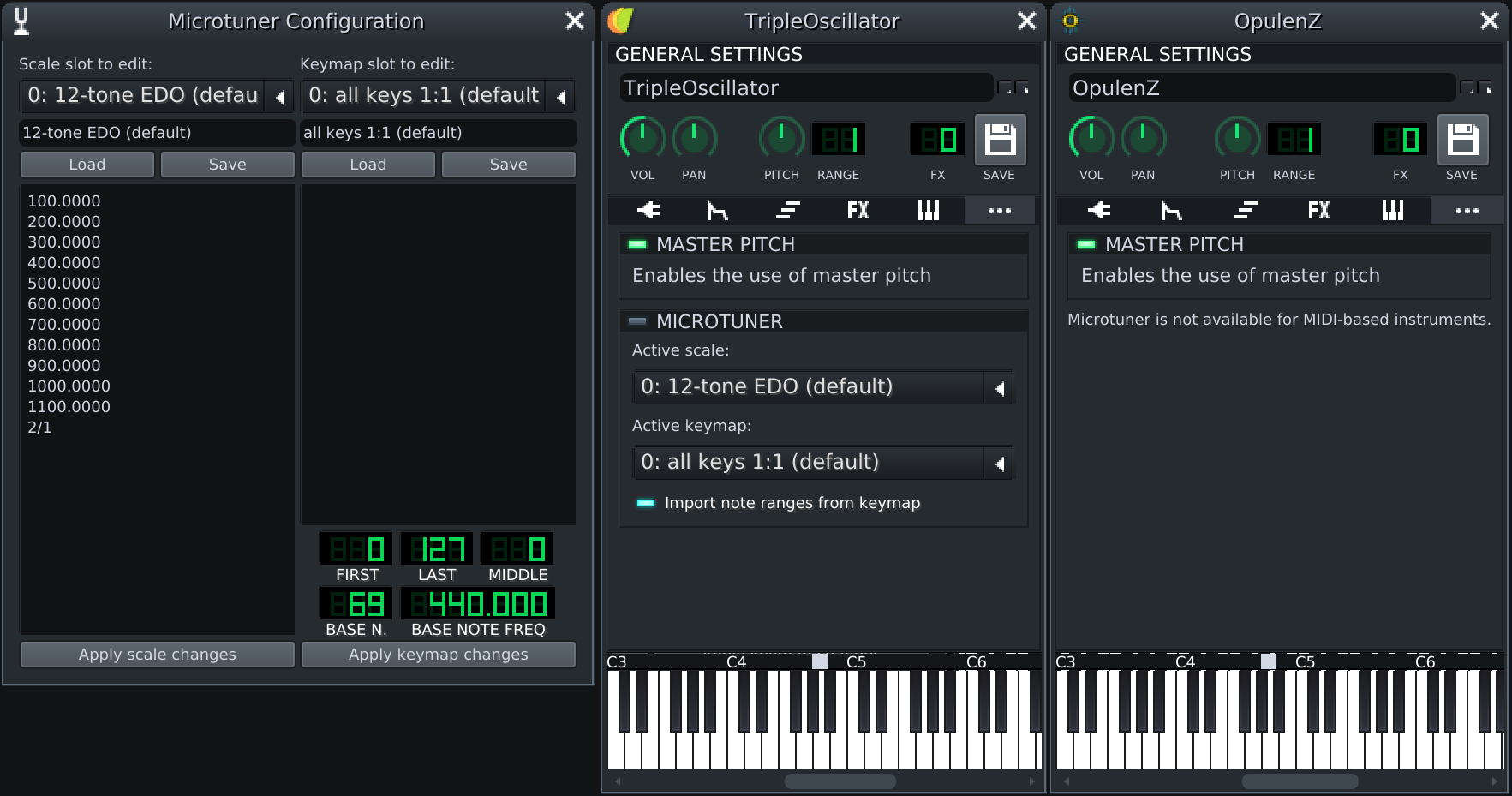The image size is (1512, 796).
Task: Click the keymap Load button
Action: (368, 165)
